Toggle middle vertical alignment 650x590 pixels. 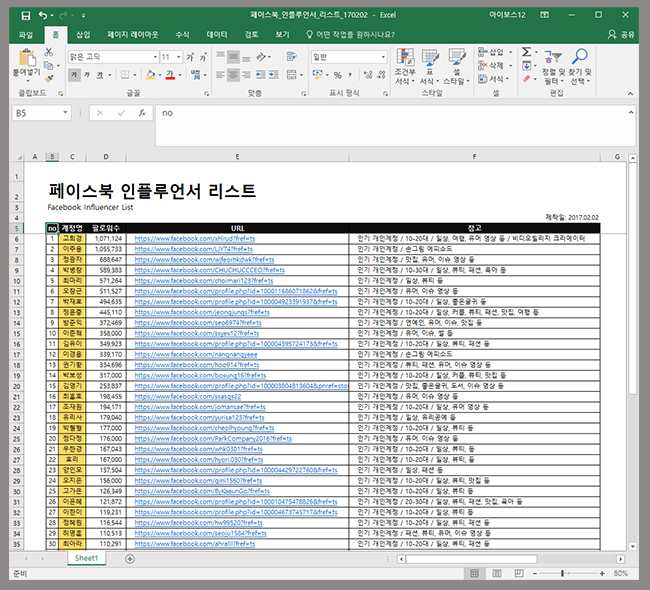click(x=233, y=56)
